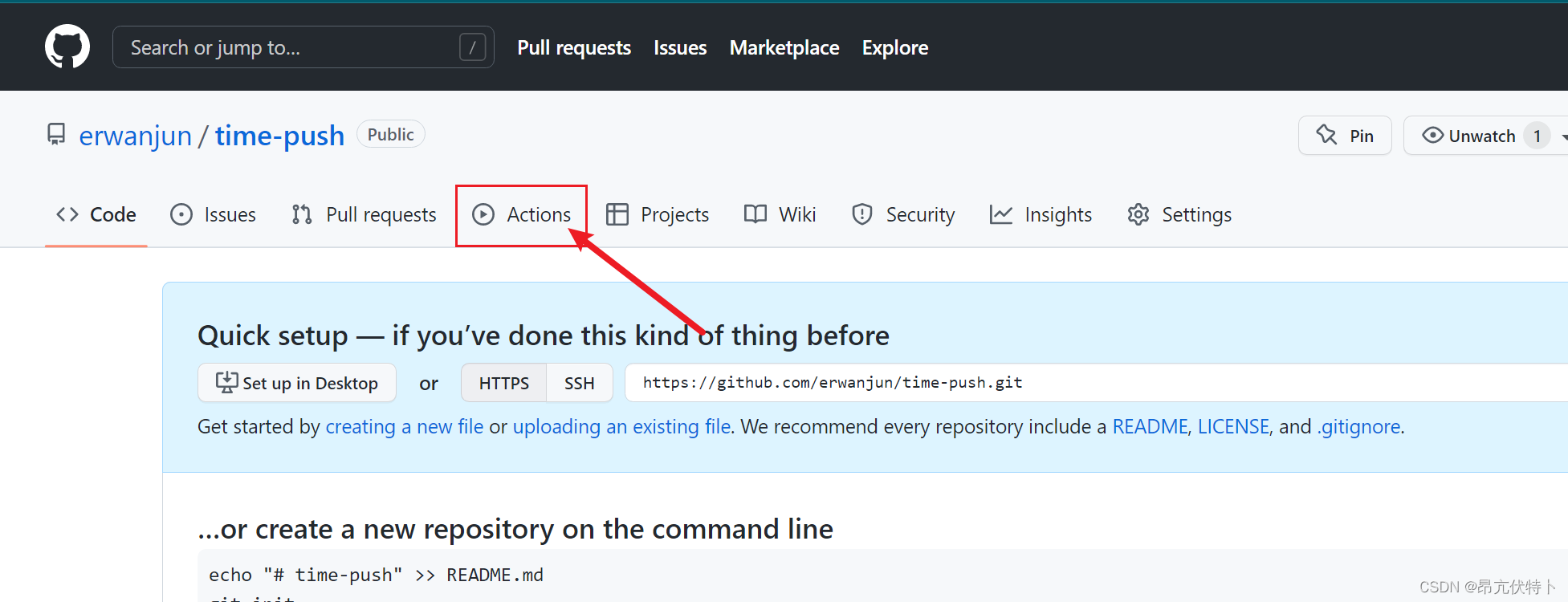Click the repository book icon
Screen dimensions: 1568x602
coord(56,134)
